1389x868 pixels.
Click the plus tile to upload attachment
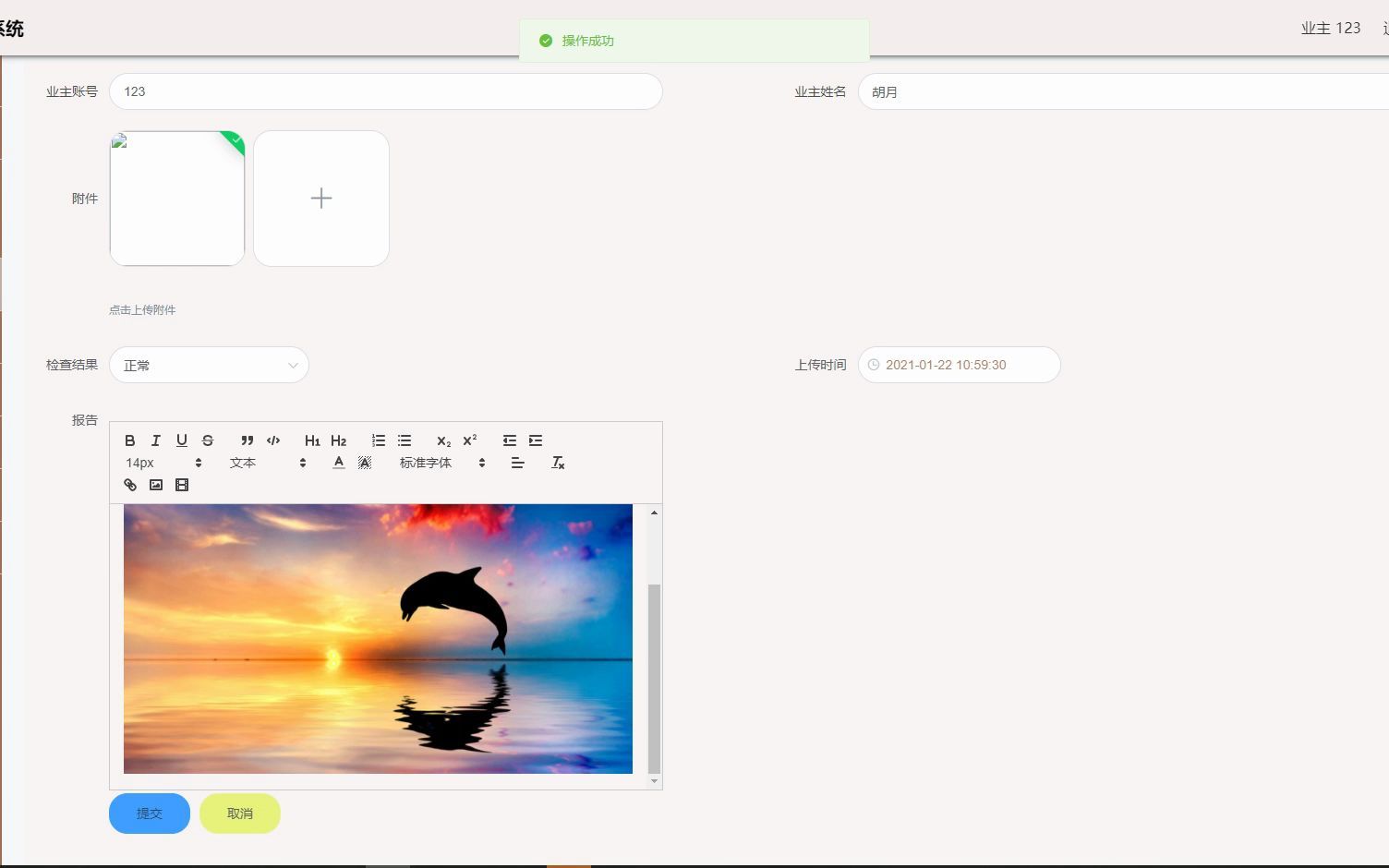[x=321, y=199]
